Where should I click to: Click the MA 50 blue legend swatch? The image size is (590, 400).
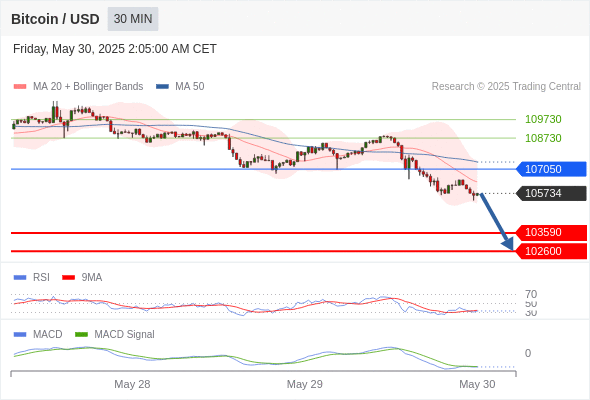(162, 87)
